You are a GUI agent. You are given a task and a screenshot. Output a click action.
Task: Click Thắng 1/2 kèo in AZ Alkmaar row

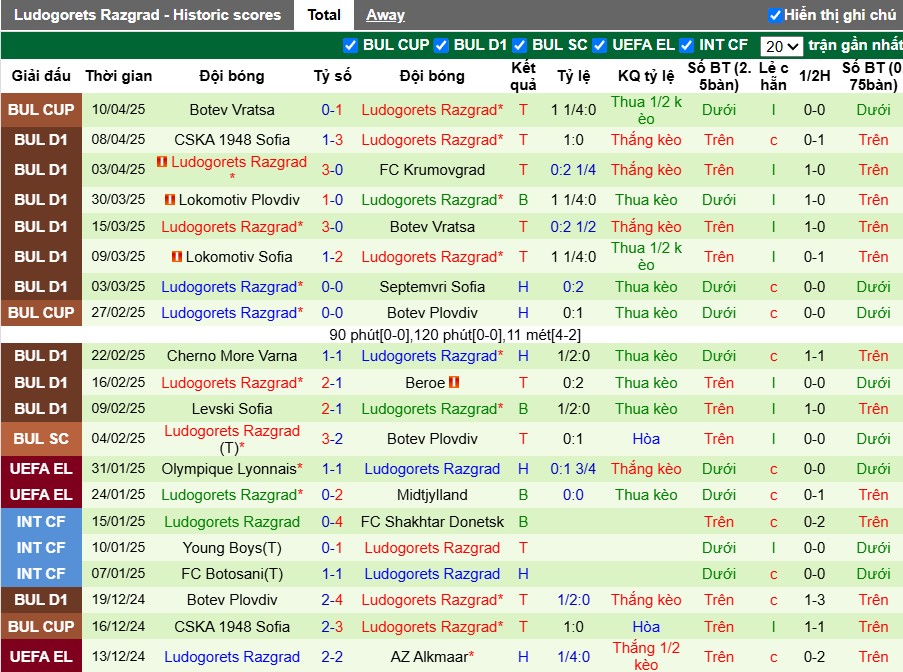[646, 656]
